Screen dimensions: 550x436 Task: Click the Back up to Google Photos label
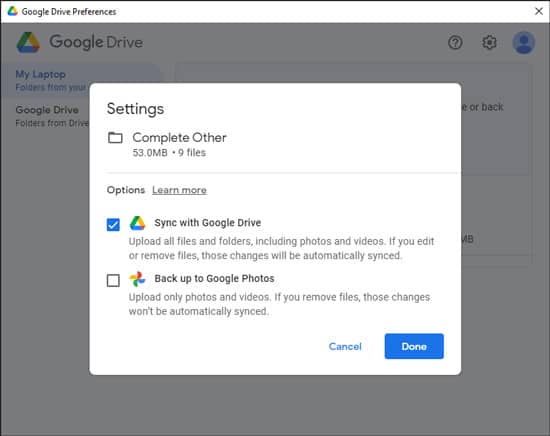pos(214,279)
